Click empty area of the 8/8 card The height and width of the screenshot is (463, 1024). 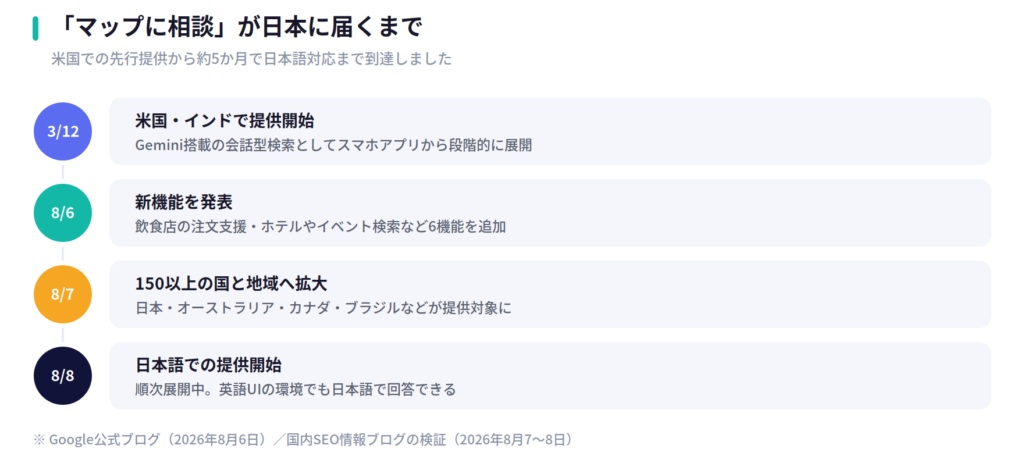pos(718,375)
